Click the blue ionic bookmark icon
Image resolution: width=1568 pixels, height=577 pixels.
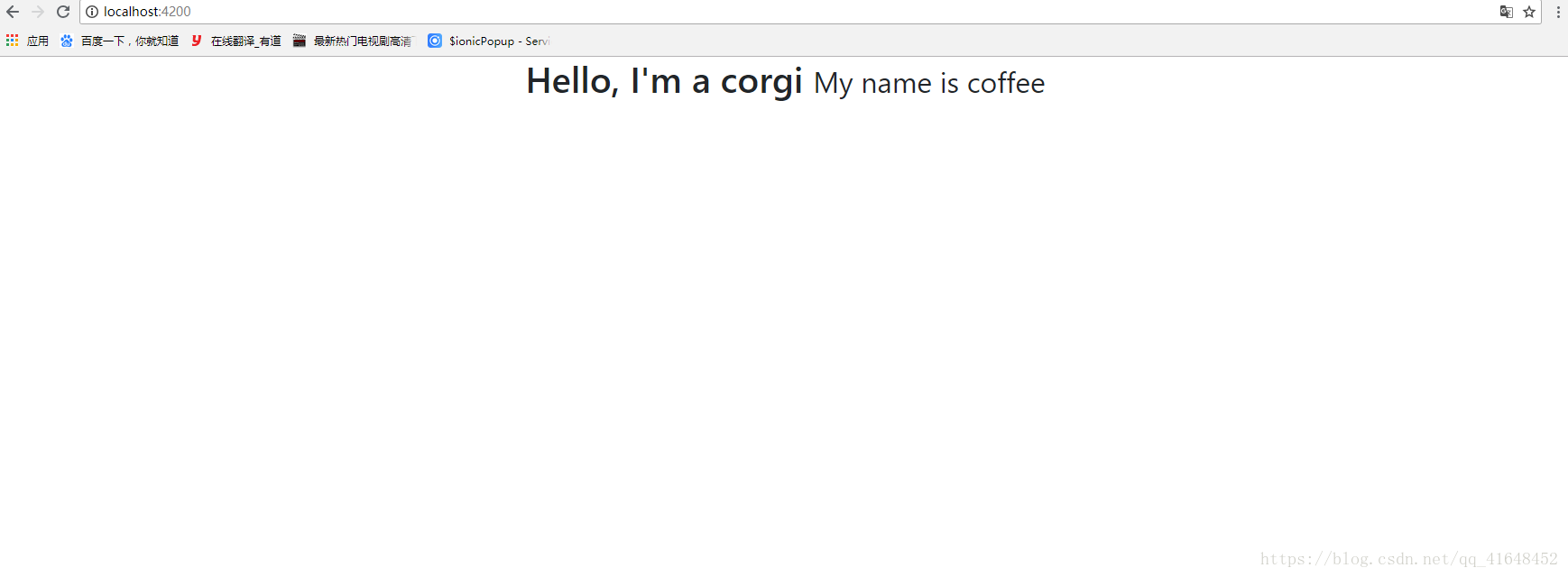(435, 41)
